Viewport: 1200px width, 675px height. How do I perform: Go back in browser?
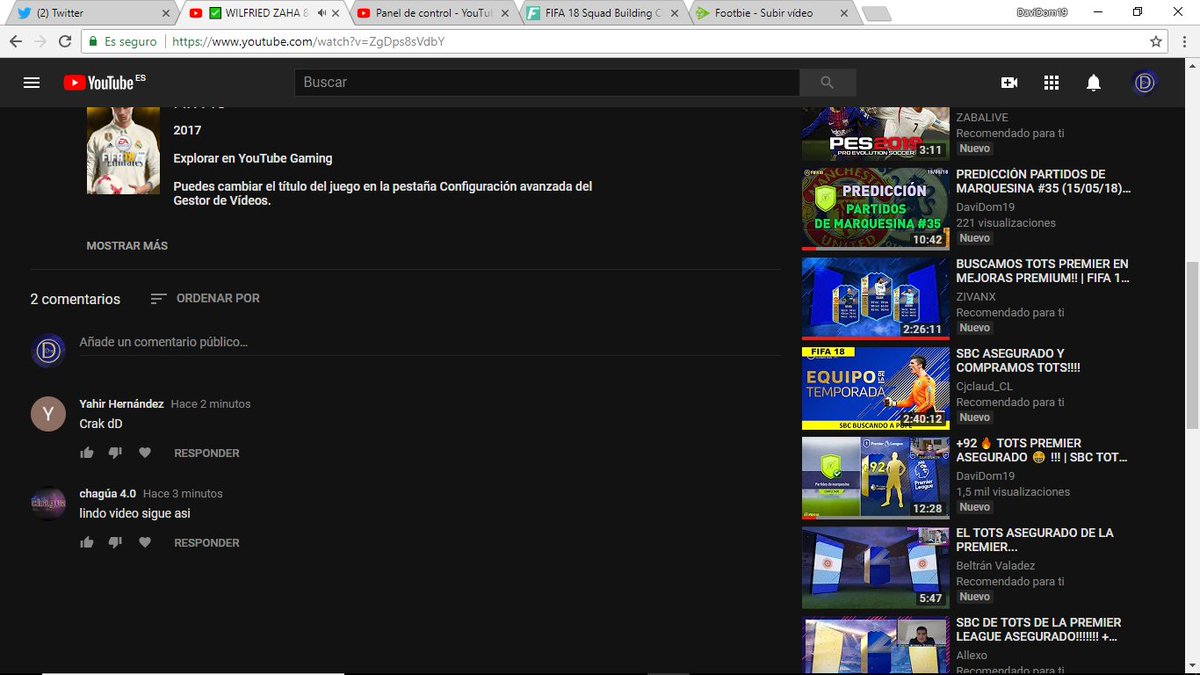click(15, 42)
